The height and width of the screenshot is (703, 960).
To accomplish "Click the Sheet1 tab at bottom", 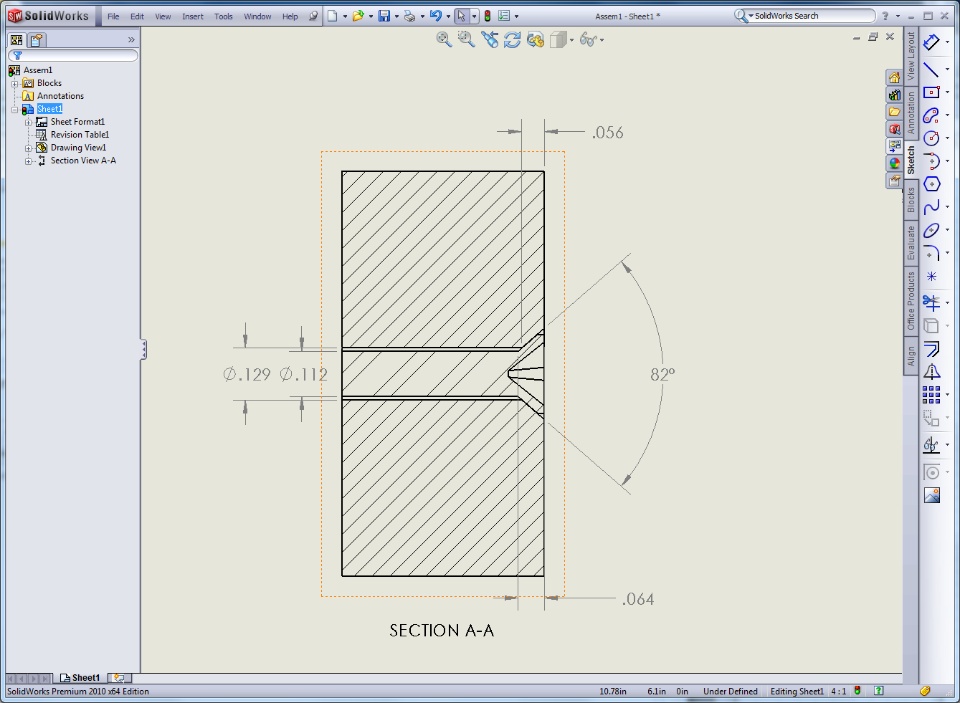I will click(80, 678).
